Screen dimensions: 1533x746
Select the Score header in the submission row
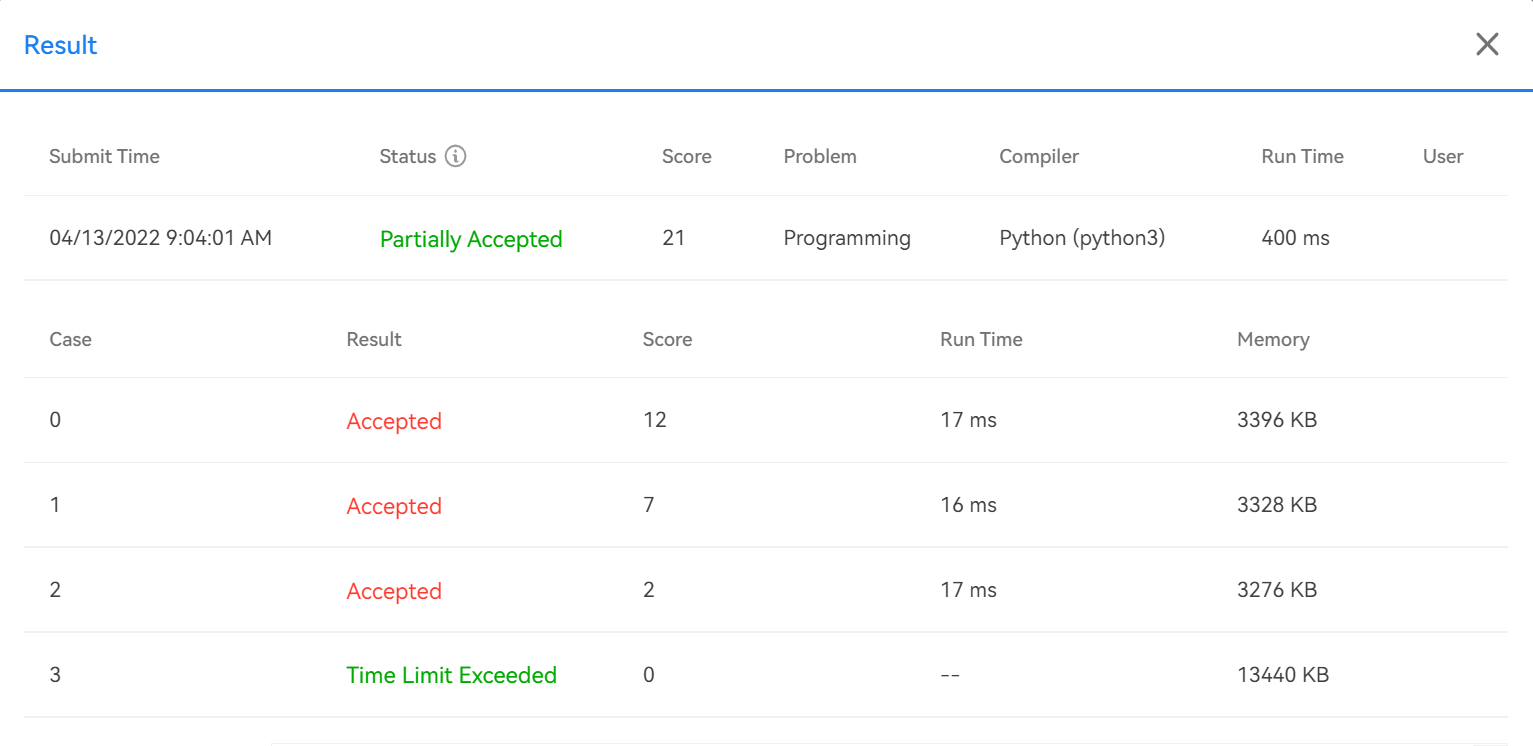pyautogui.click(x=686, y=156)
